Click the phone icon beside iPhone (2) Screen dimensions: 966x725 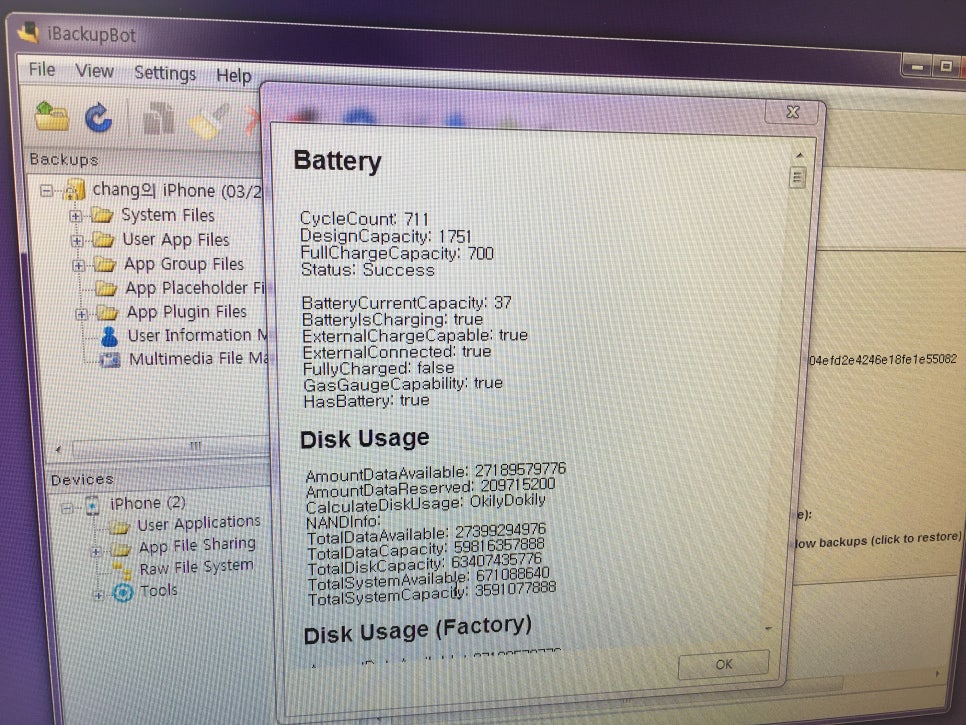(92, 505)
